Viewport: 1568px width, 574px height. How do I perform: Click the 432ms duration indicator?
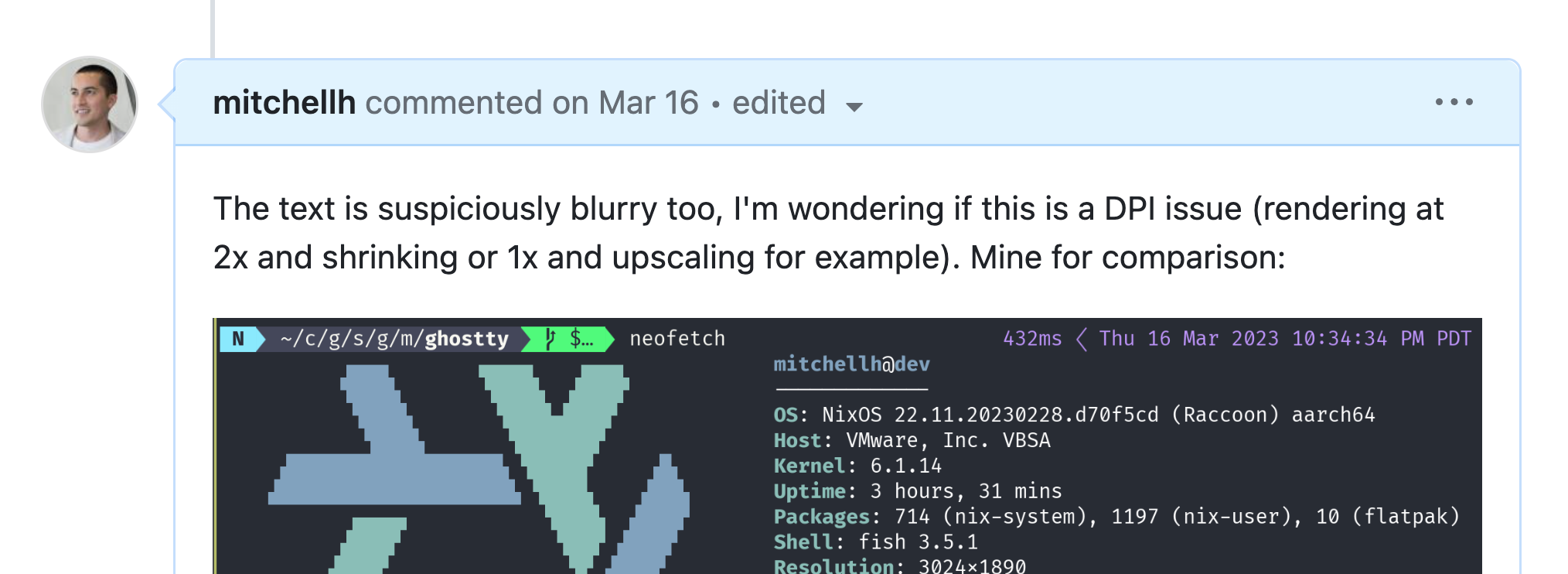[x=1032, y=339]
